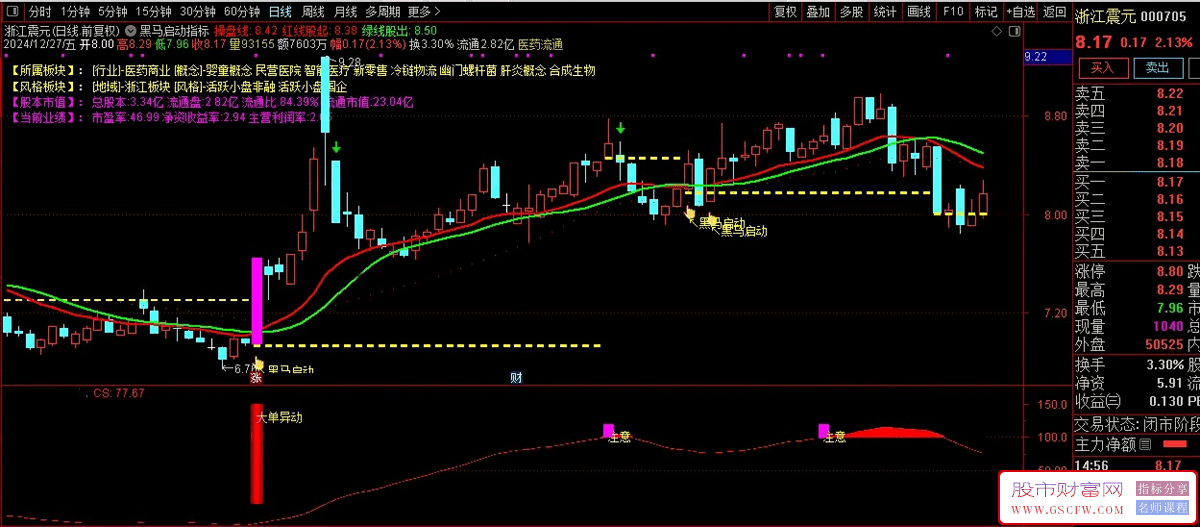This screenshot has height=527, width=1200.
Task: Click the 外盘 value 50525
Action: tap(1164, 344)
